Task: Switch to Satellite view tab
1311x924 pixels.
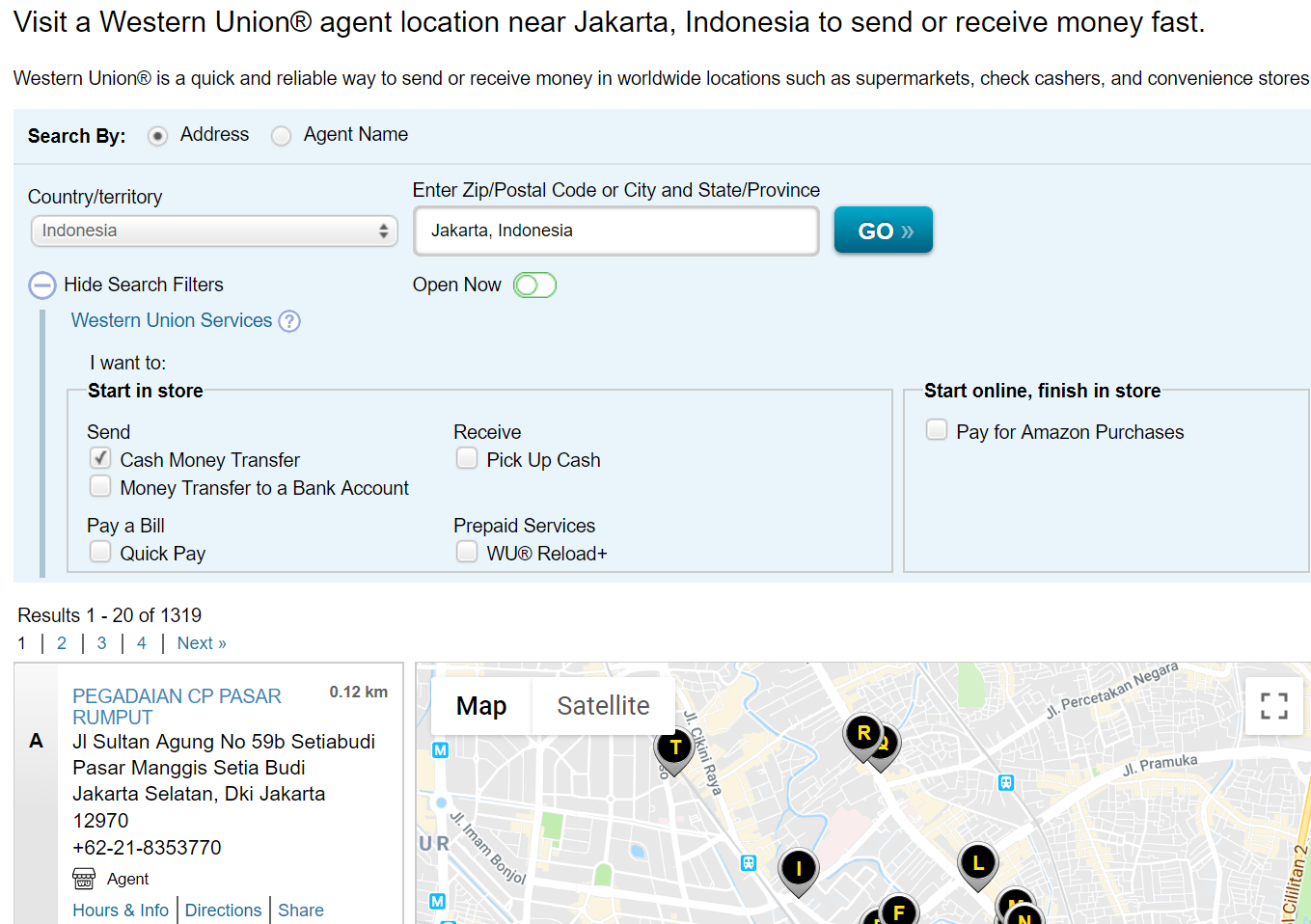Action: 603,706
